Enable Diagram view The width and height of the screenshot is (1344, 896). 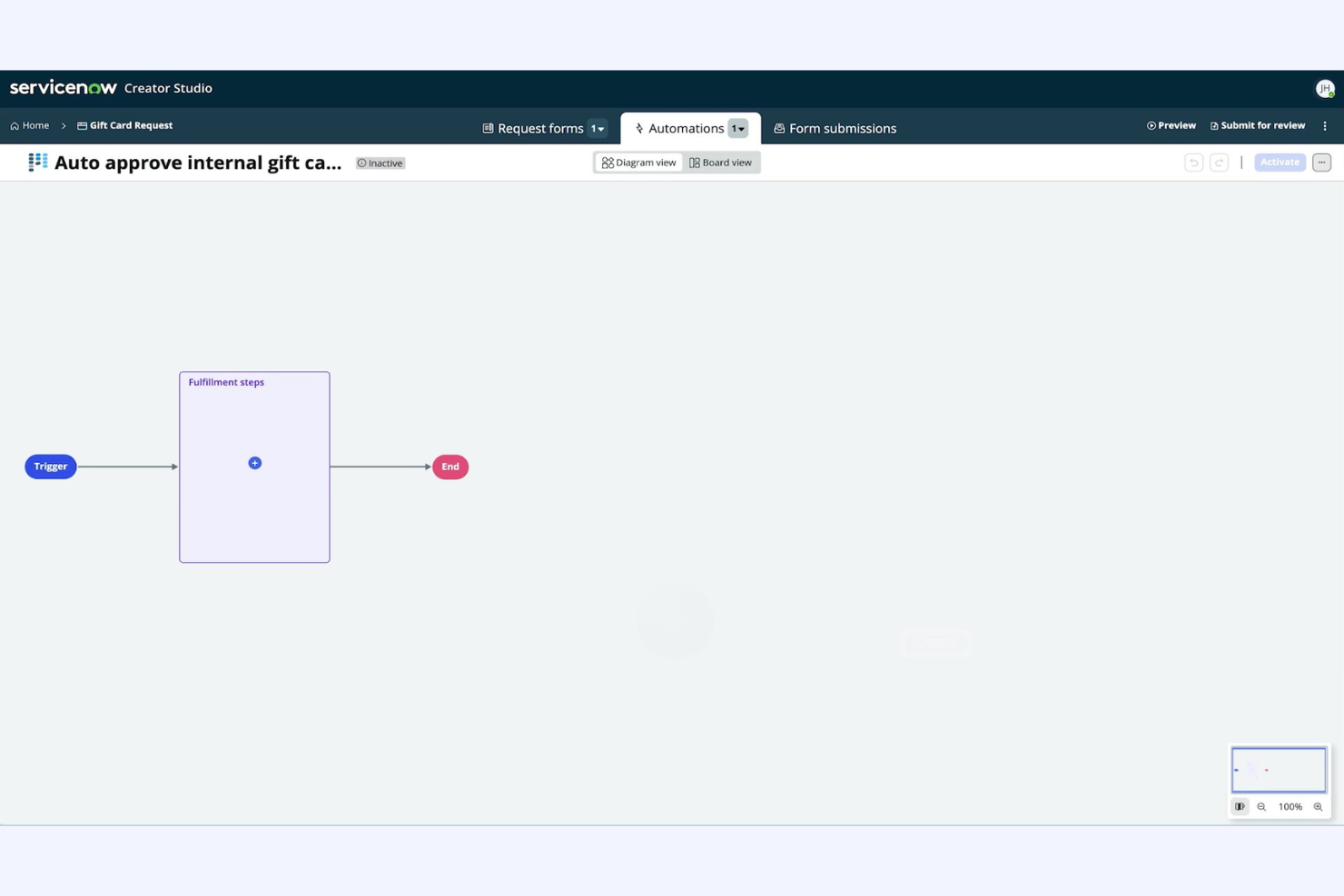[x=638, y=162]
